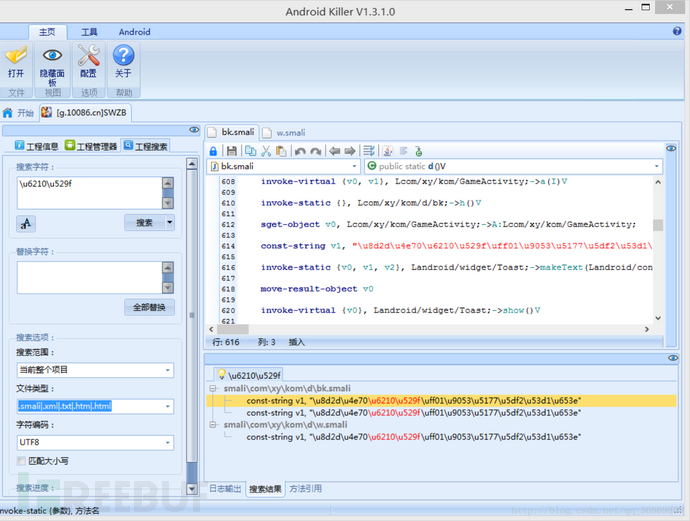Click the copy icon in editor toolbar

(250, 151)
